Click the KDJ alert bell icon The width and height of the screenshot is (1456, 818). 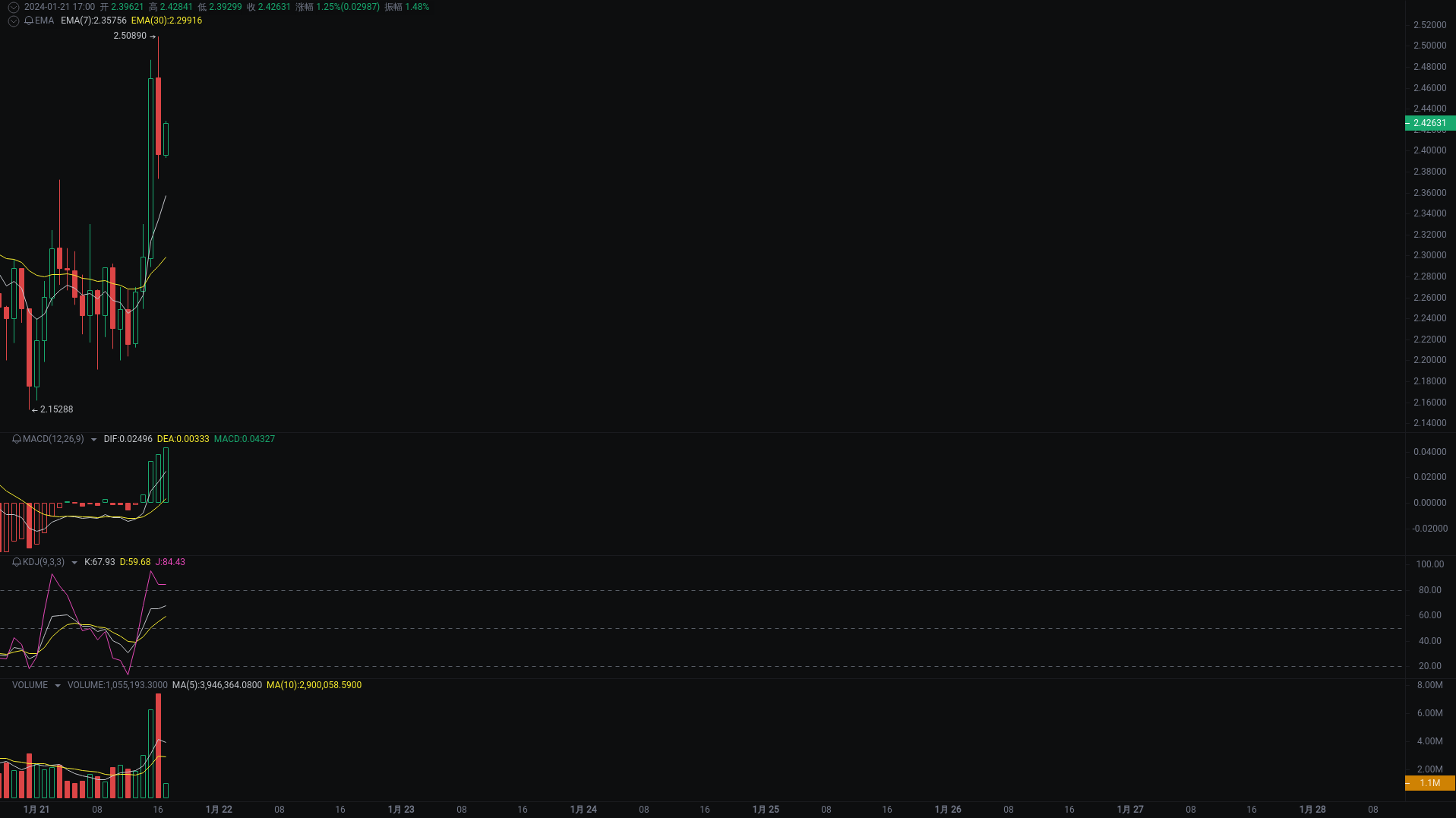17,562
